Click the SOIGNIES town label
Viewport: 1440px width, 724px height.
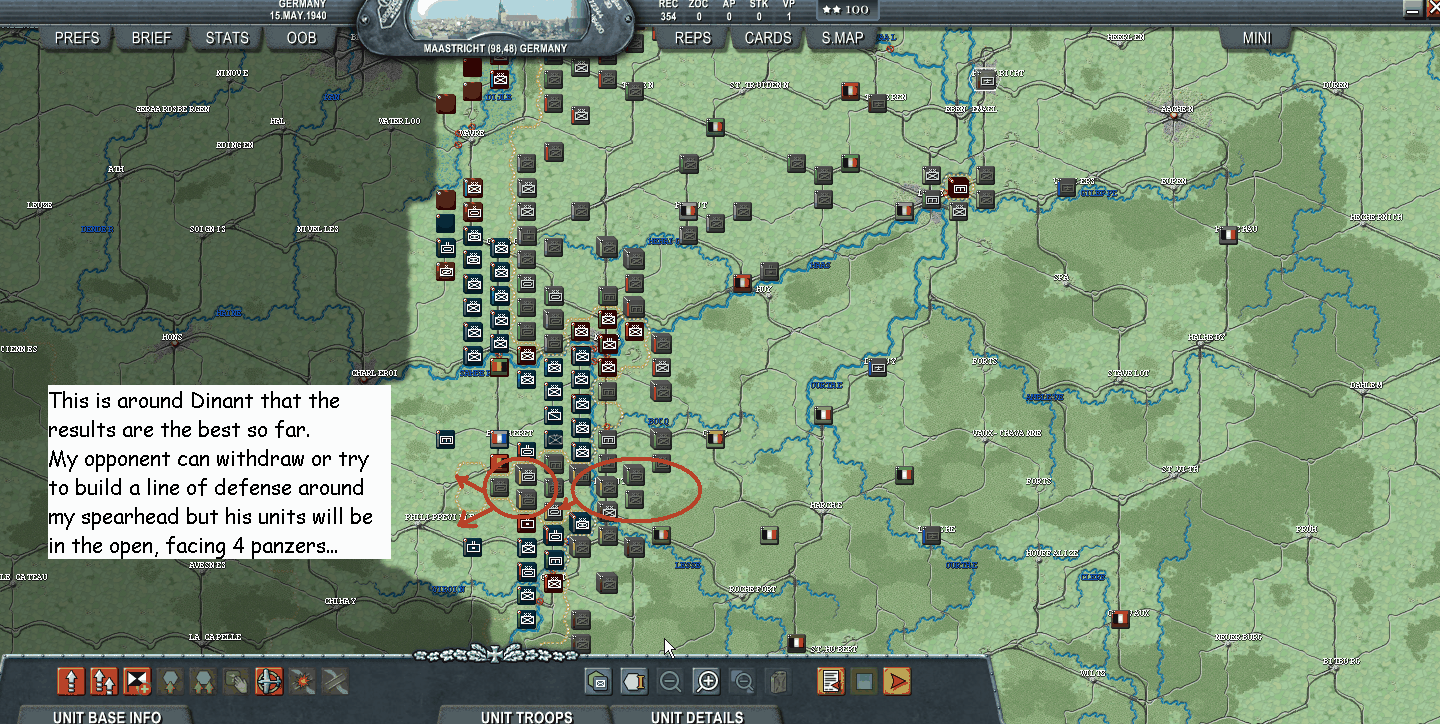pyautogui.click(x=207, y=229)
